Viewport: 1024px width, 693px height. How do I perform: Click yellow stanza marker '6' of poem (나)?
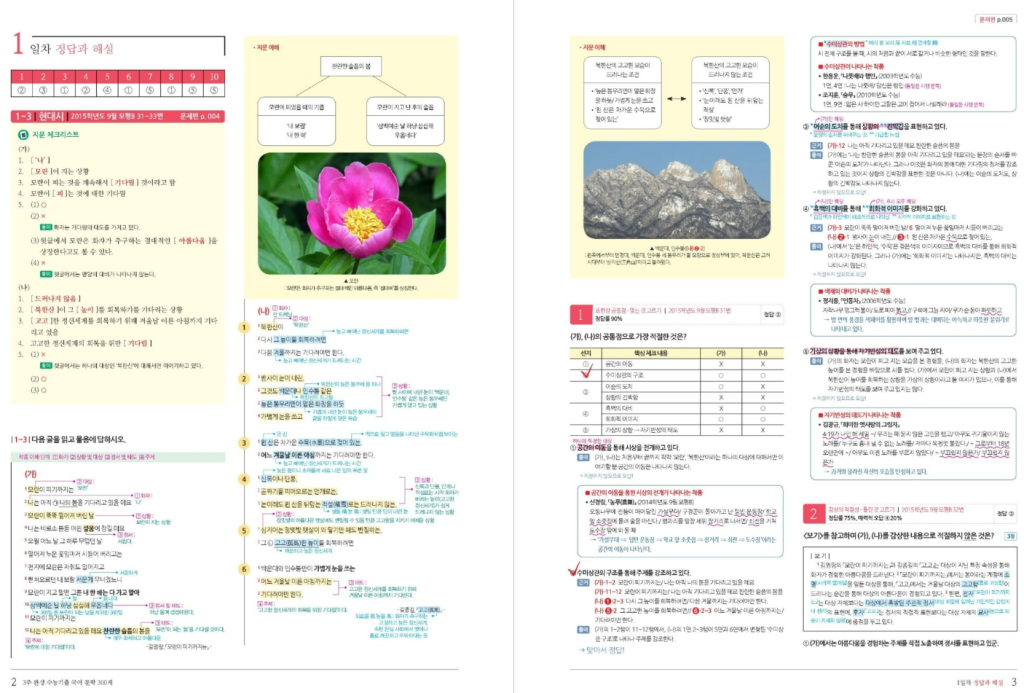click(x=244, y=569)
